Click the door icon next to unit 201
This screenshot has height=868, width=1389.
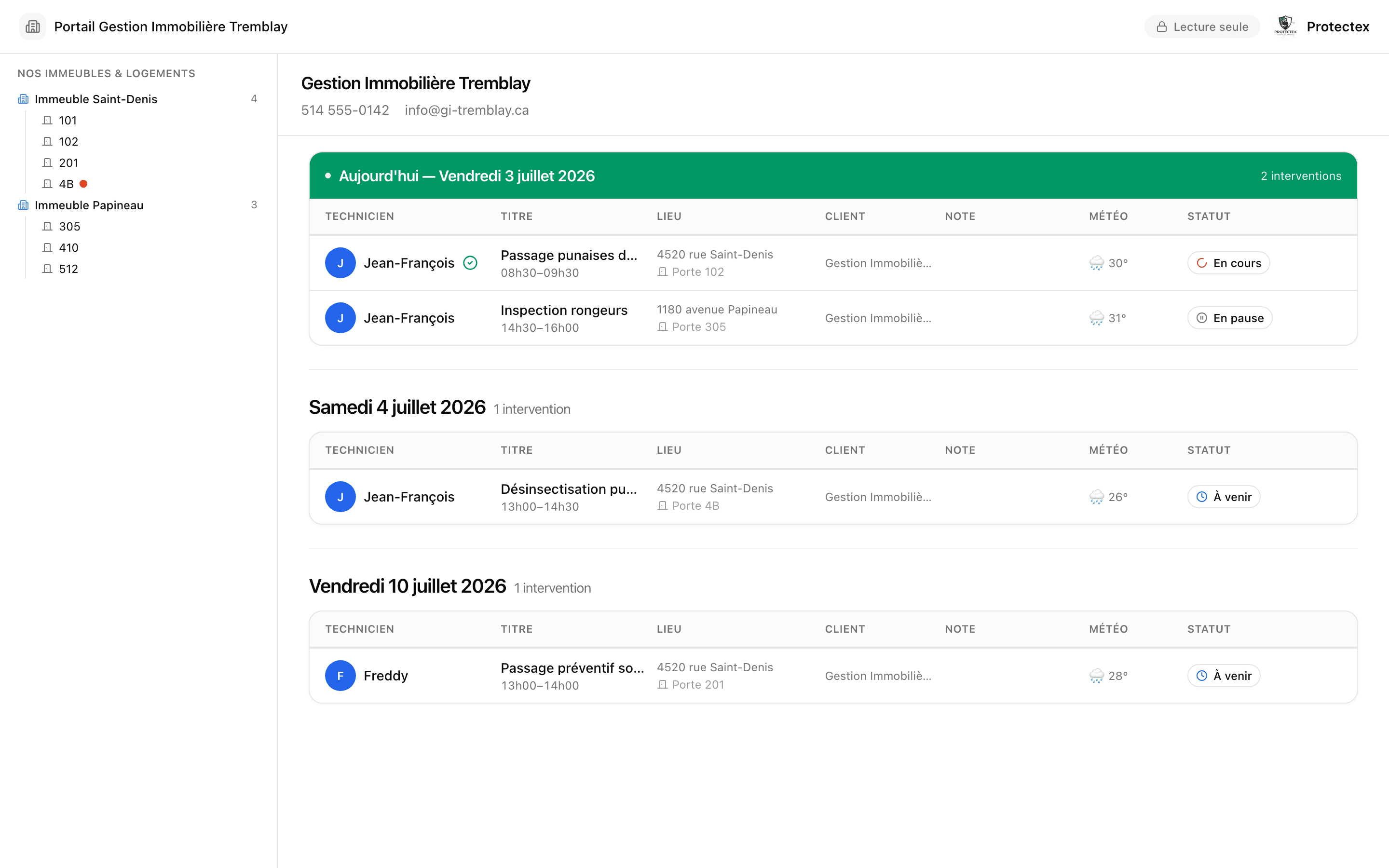pyautogui.click(x=48, y=163)
